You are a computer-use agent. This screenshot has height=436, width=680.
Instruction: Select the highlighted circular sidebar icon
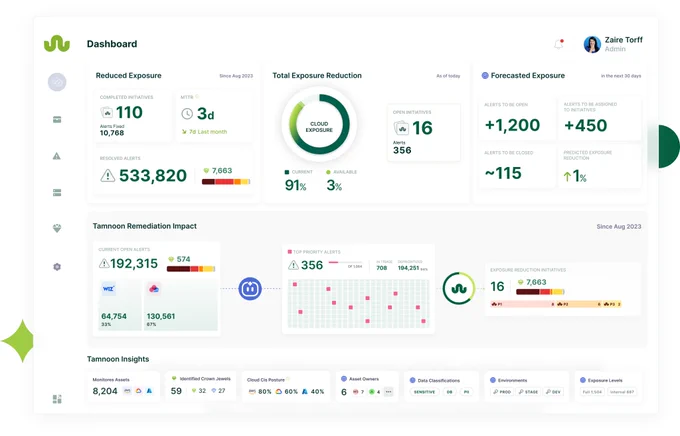(57, 82)
